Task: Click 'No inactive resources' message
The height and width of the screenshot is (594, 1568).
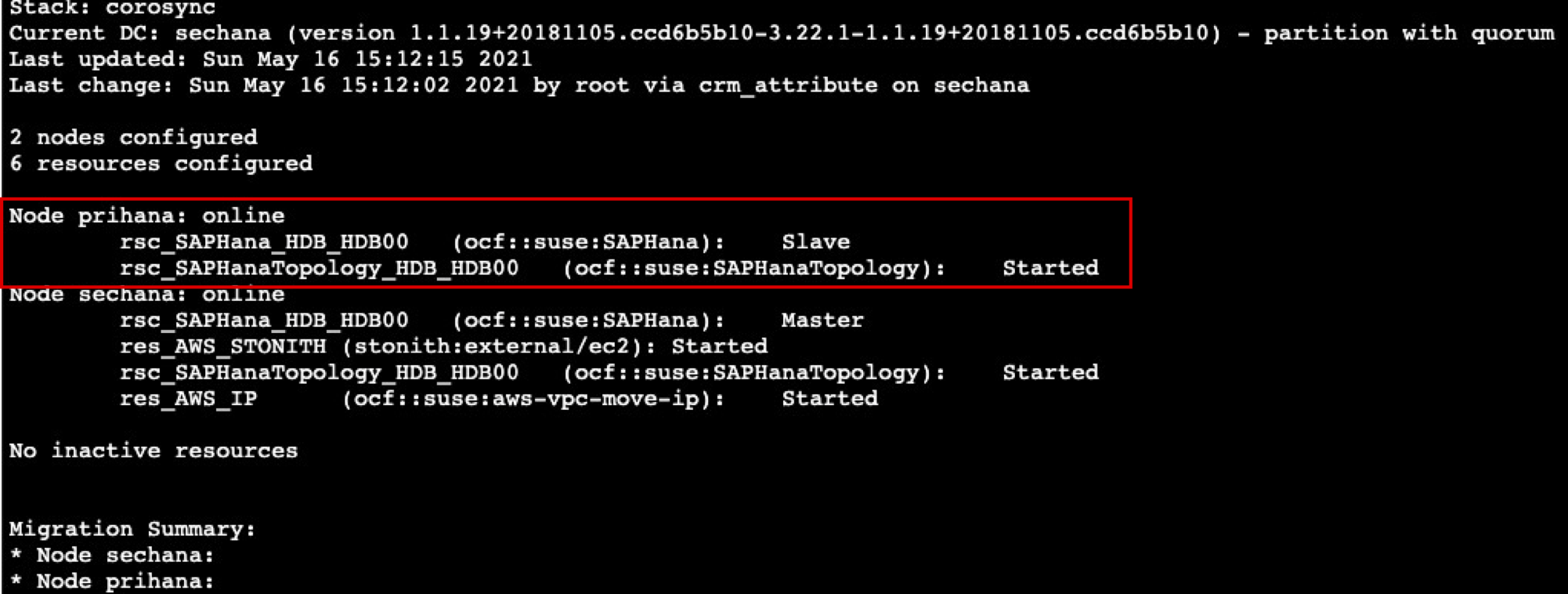Action: (154, 451)
